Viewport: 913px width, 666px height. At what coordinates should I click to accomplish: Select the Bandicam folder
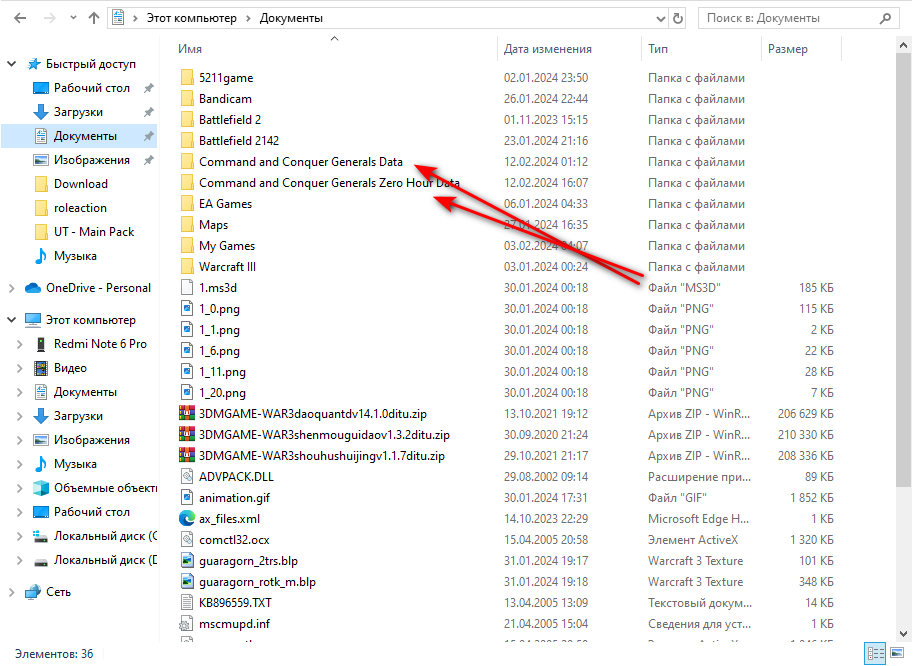click(x=225, y=99)
